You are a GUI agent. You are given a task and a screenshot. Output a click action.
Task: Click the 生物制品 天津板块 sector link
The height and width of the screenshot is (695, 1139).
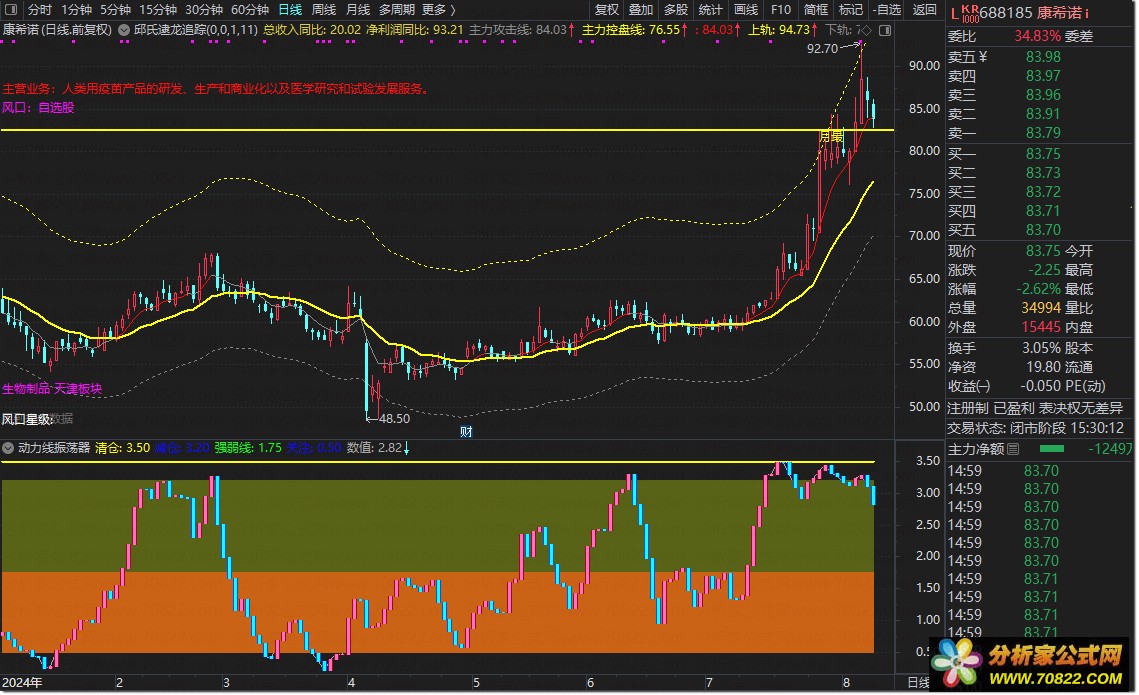pos(52,389)
